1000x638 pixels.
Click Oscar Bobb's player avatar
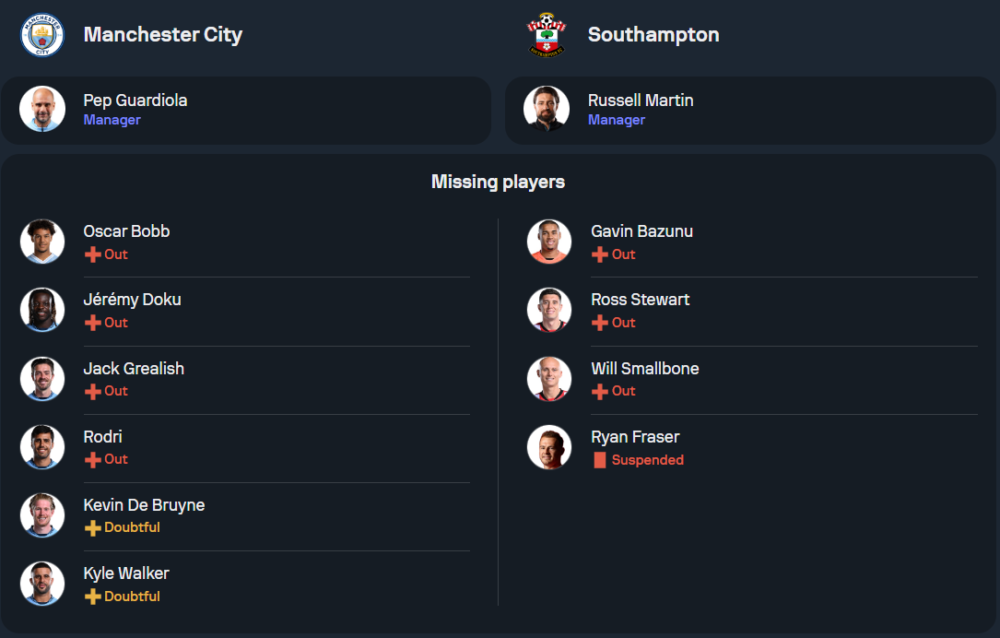[42, 241]
